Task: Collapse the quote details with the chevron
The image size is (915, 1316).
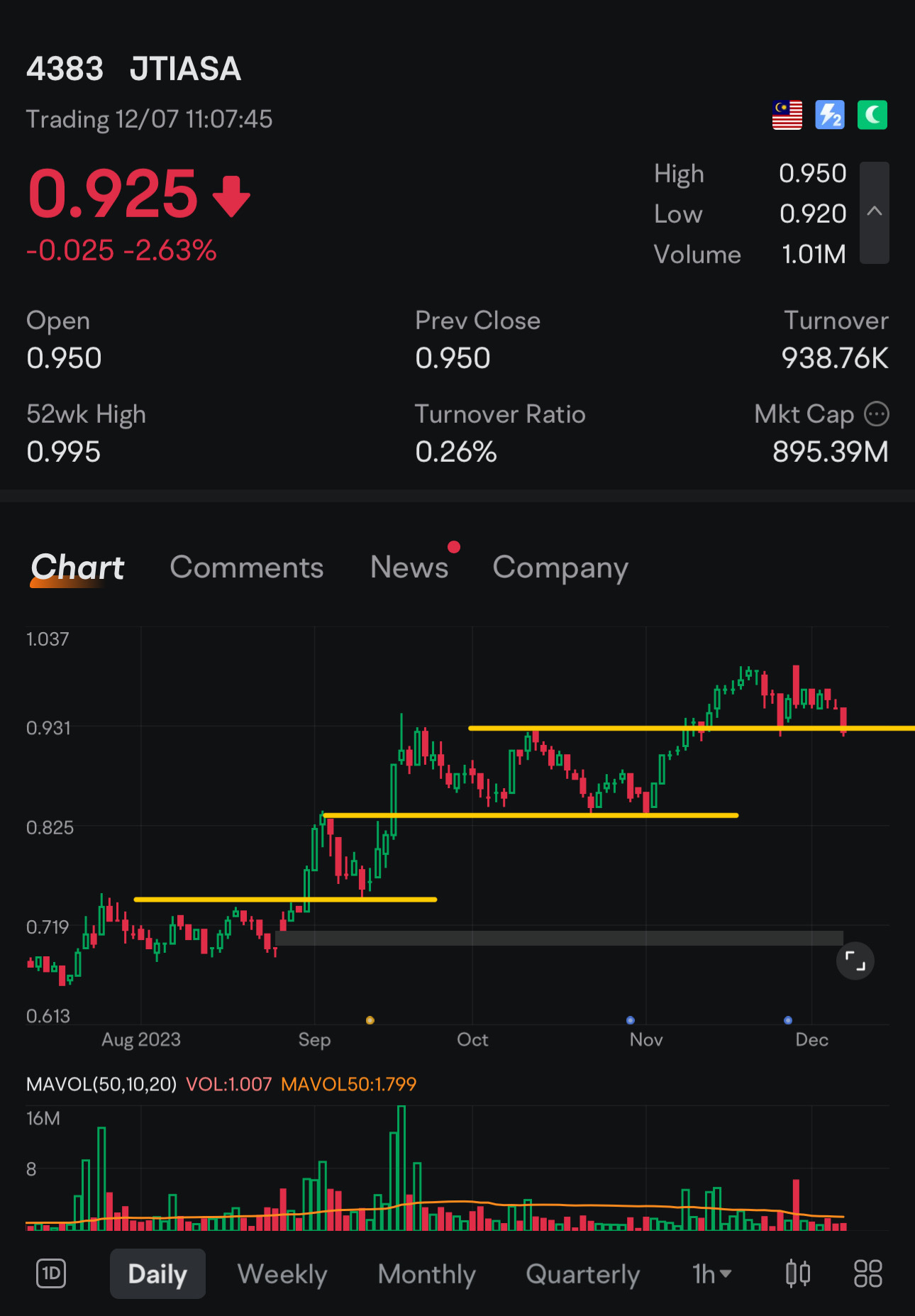Action: pyautogui.click(x=874, y=212)
